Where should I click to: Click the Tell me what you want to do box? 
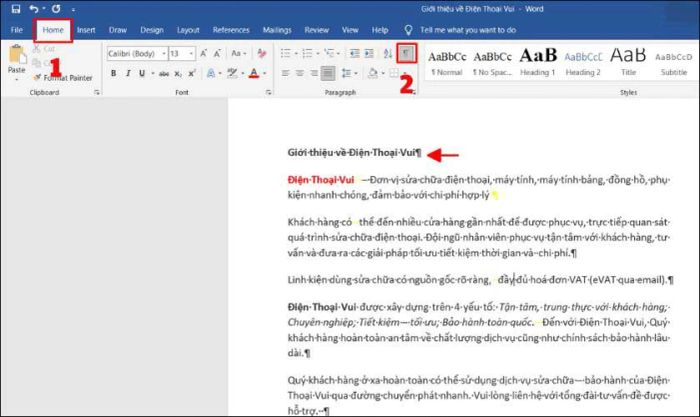click(x=468, y=30)
